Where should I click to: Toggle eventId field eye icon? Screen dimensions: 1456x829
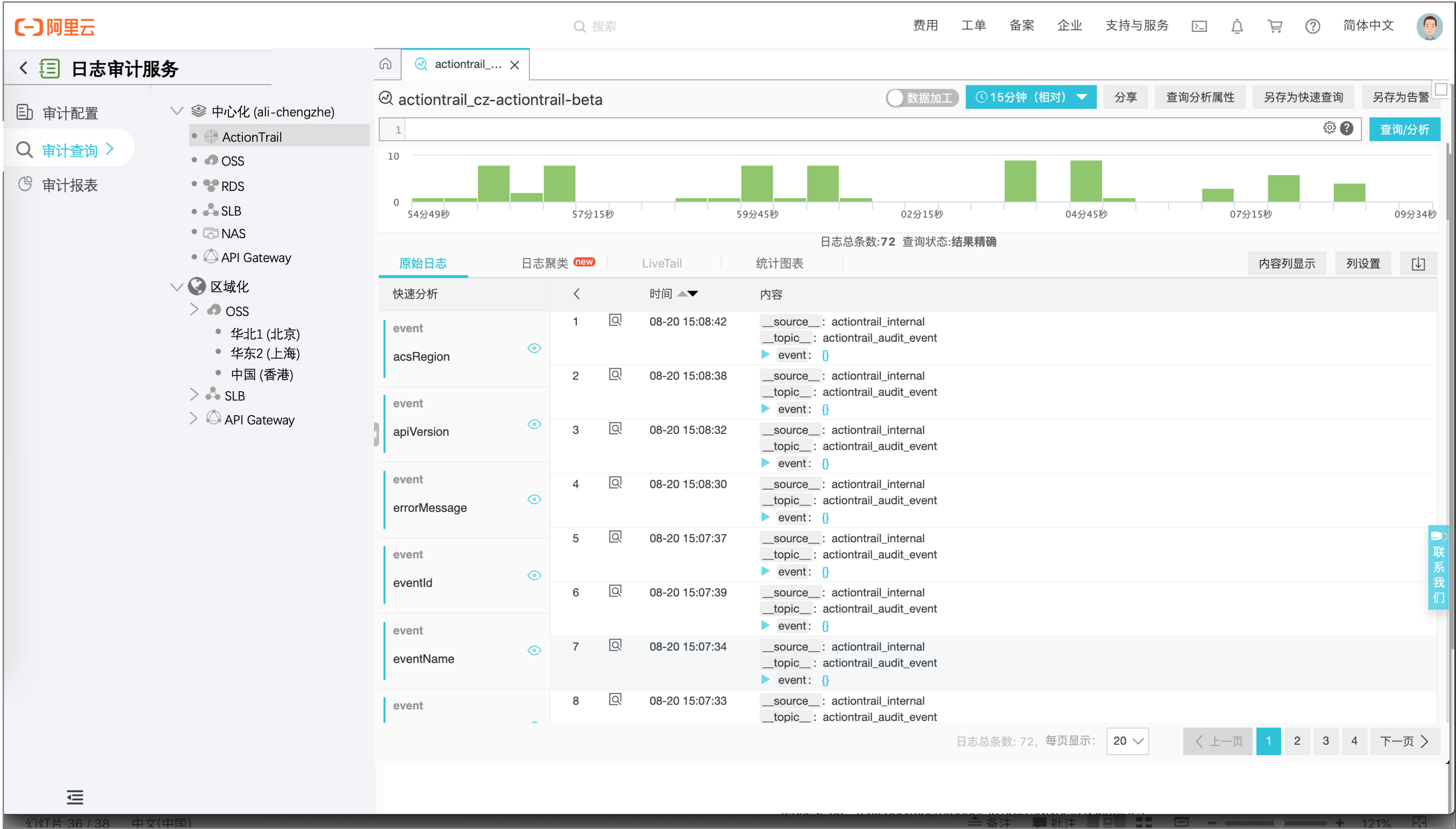[x=534, y=575]
